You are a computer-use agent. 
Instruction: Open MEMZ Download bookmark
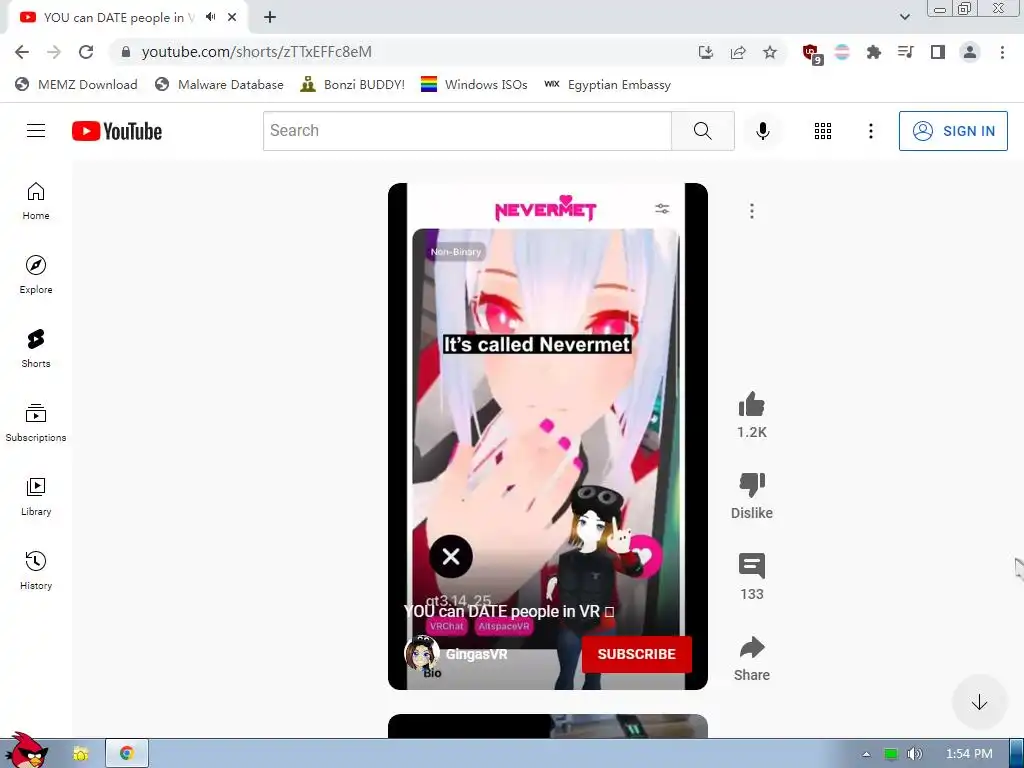[x=76, y=85]
